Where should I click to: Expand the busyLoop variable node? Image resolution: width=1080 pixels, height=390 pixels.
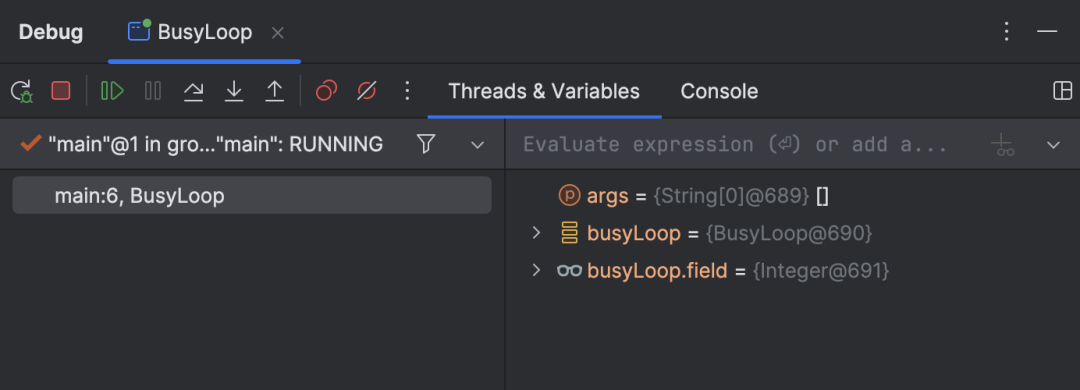(537, 233)
